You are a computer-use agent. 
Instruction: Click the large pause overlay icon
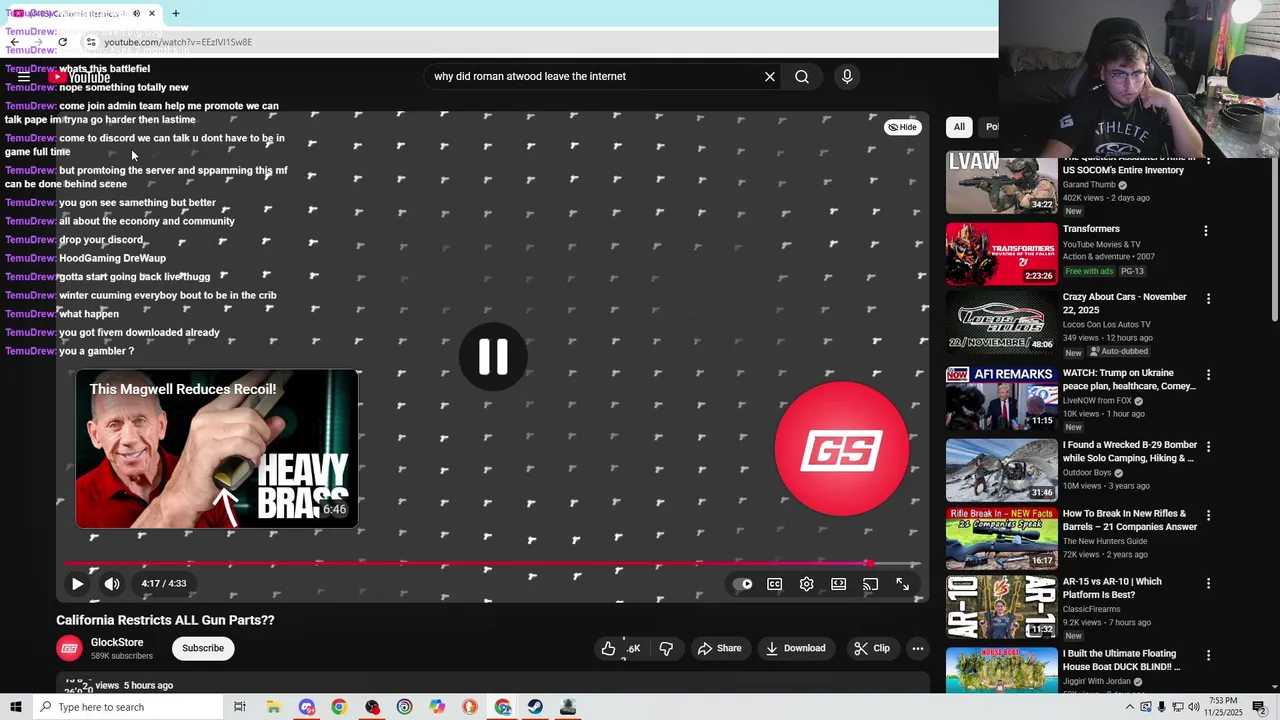coord(493,356)
